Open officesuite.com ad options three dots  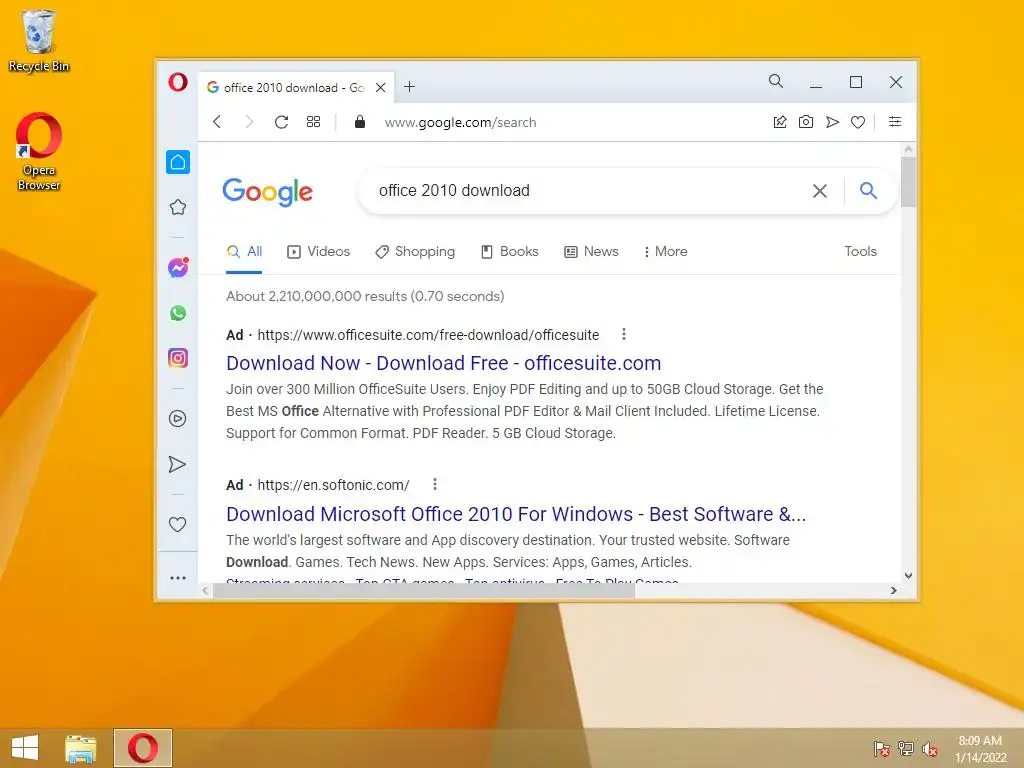[x=624, y=334]
